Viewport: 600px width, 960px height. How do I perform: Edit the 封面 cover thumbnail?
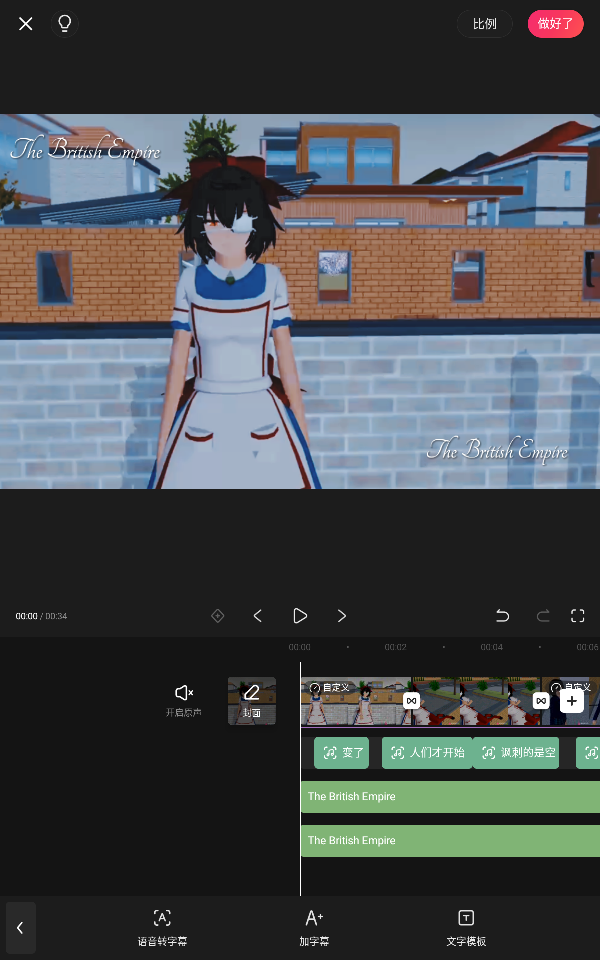(252, 701)
